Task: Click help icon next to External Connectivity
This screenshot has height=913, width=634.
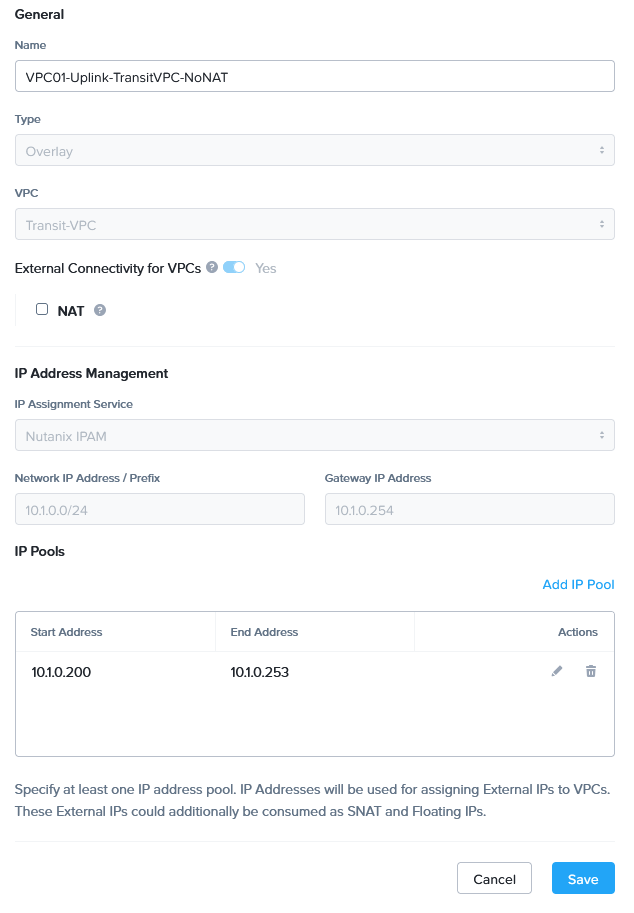Action: click(211, 268)
